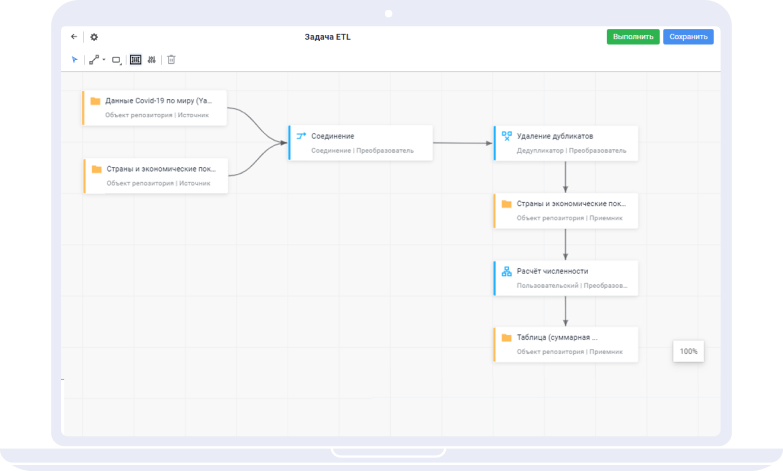Choose the connector line tool
The image size is (783, 471).
(x=94, y=60)
